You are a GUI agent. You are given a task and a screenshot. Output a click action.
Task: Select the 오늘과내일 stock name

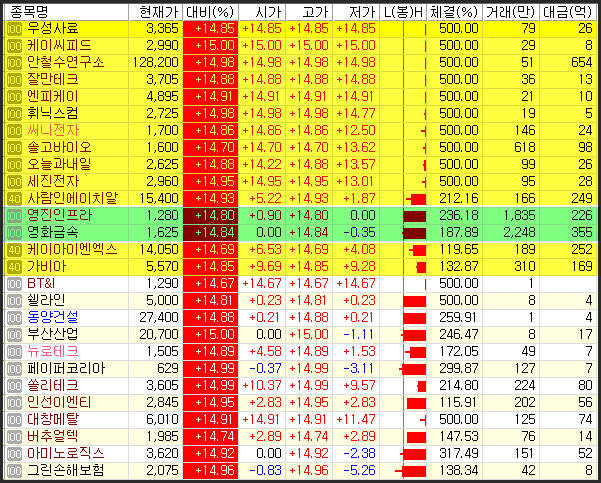pos(59,164)
